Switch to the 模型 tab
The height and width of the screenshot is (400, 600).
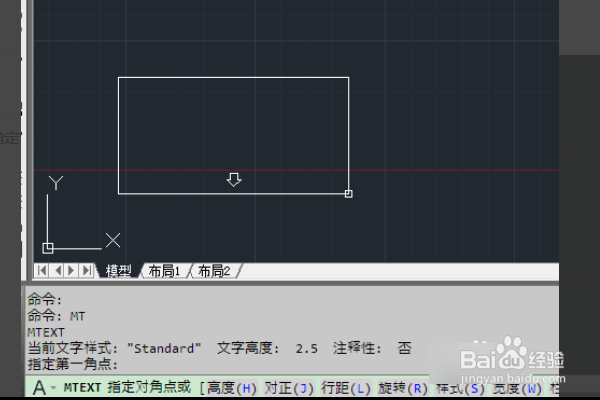pyautogui.click(x=118, y=271)
